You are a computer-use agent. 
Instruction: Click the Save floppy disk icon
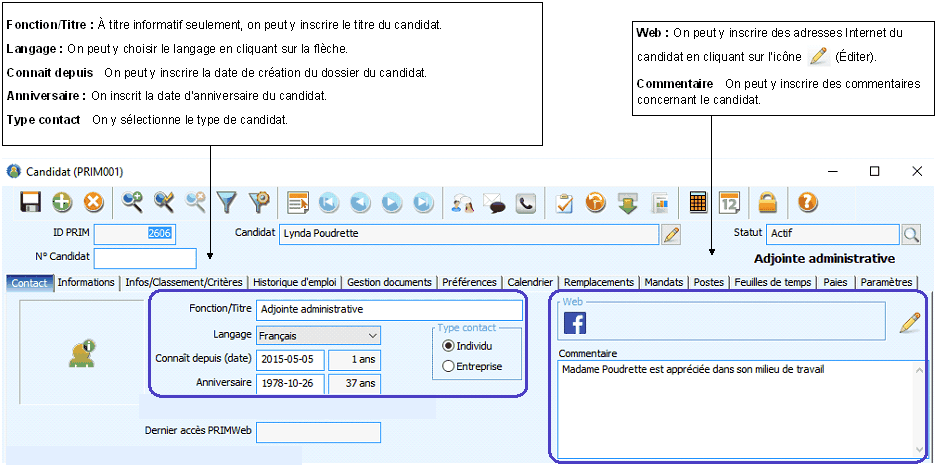click(x=30, y=203)
